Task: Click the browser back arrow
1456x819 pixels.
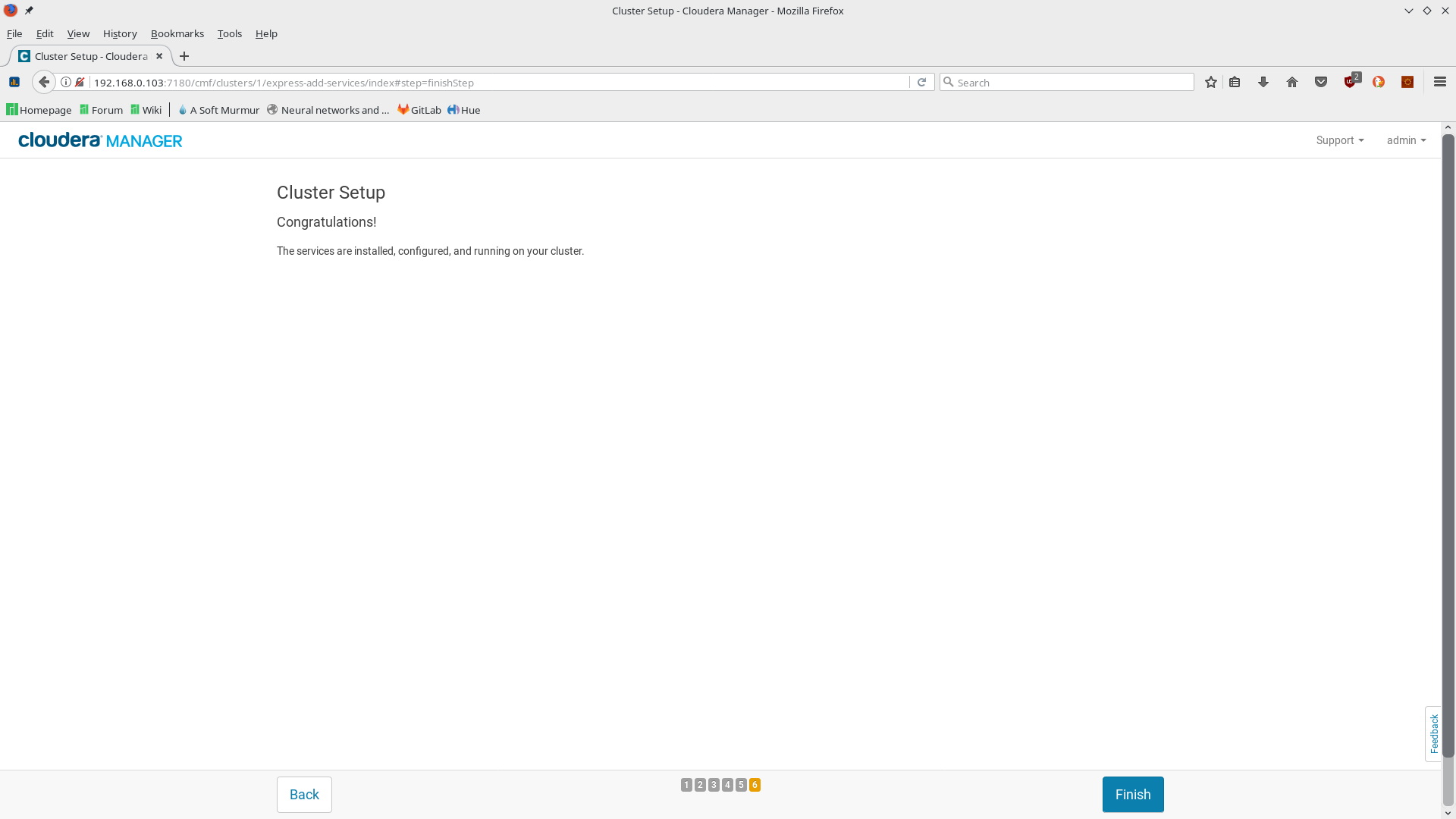Action: [44, 82]
